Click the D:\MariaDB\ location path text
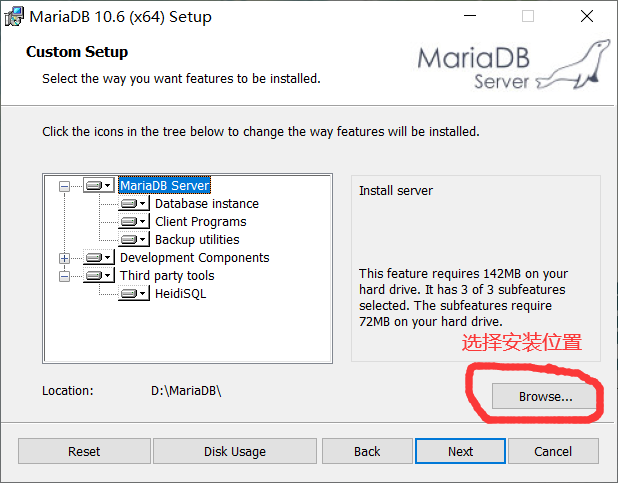Image resolution: width=618 pixels, height=483 pixels. point(186,390)
